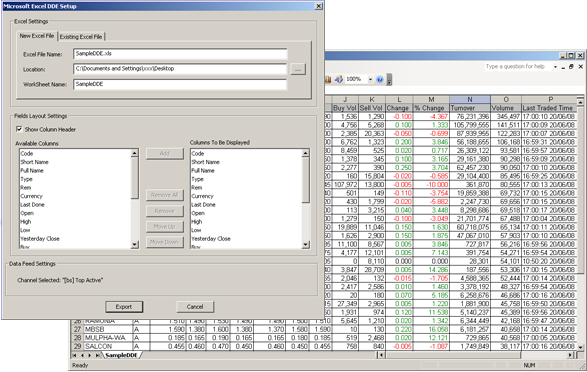Screen dimensions: 587x372
Task: Click the Export button
Action: (x=124, y=307)
